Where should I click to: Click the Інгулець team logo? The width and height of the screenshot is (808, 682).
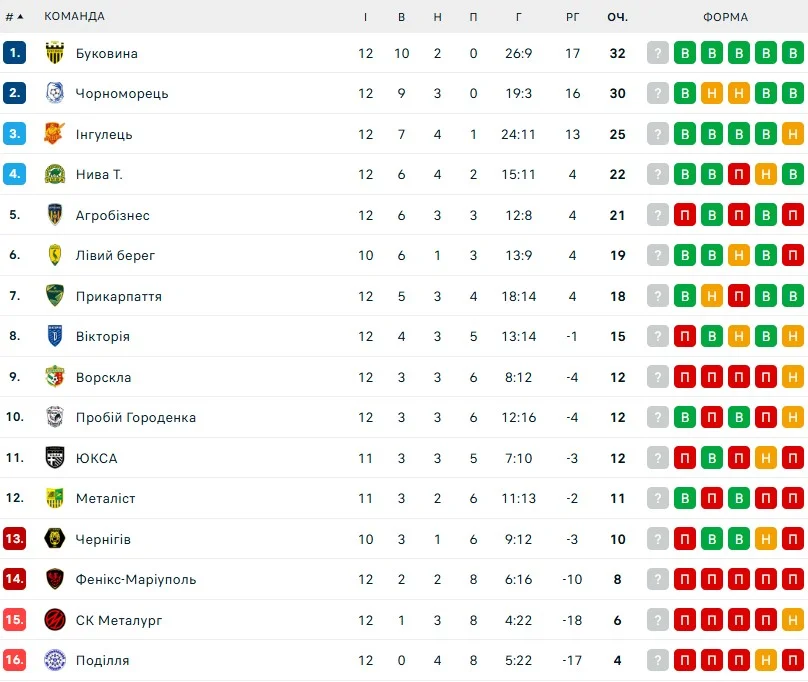(55, 134)
